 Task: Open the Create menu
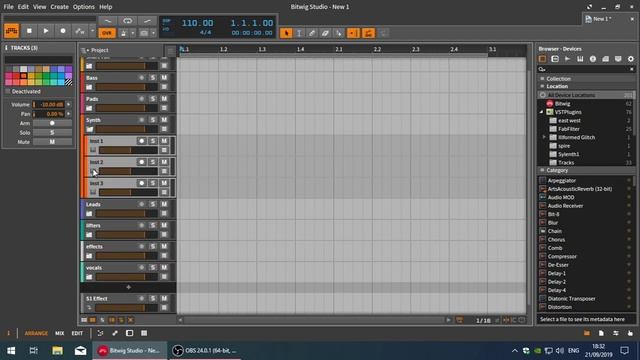click(60, 7)
